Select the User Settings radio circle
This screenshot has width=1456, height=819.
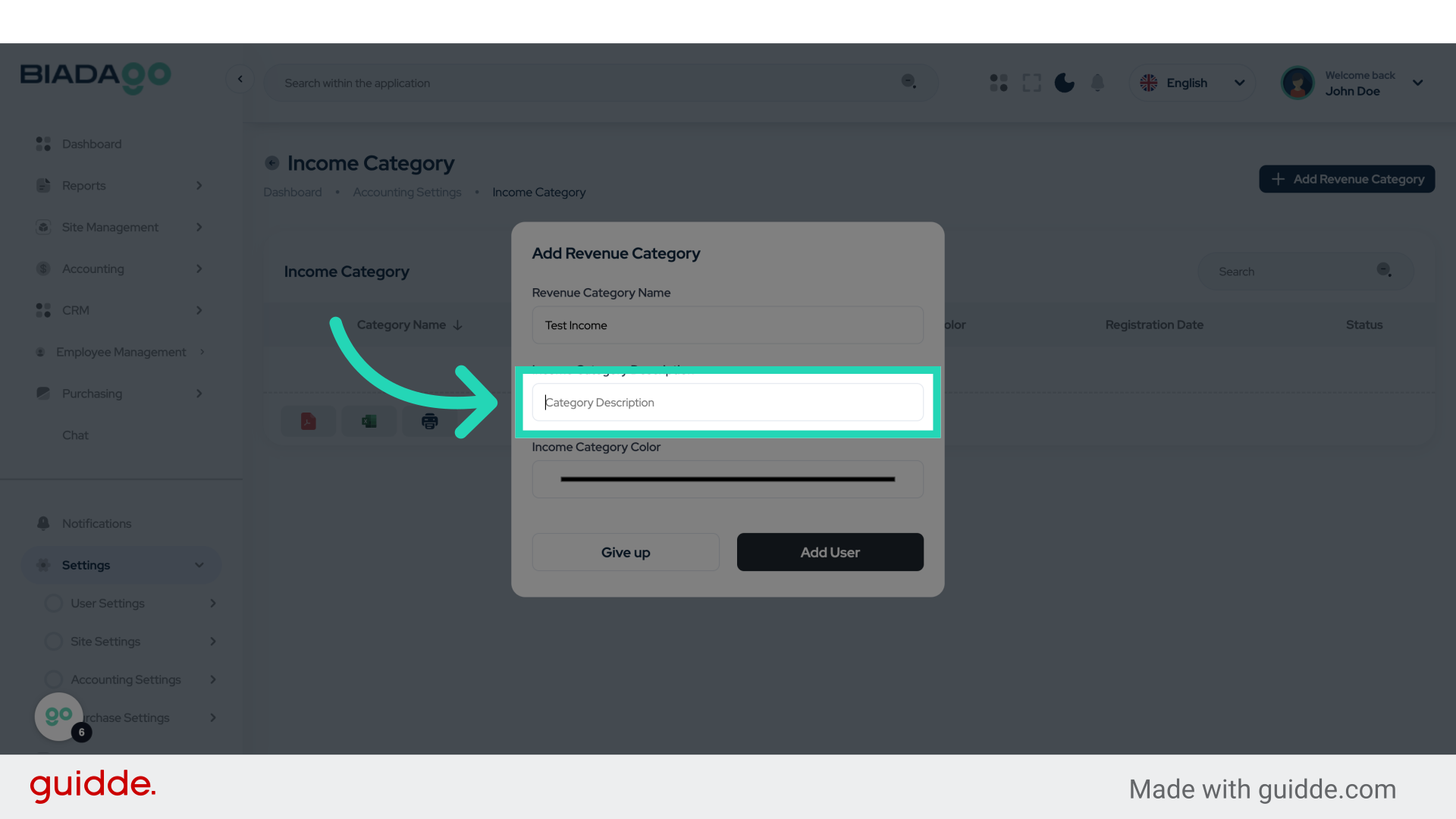53,604
